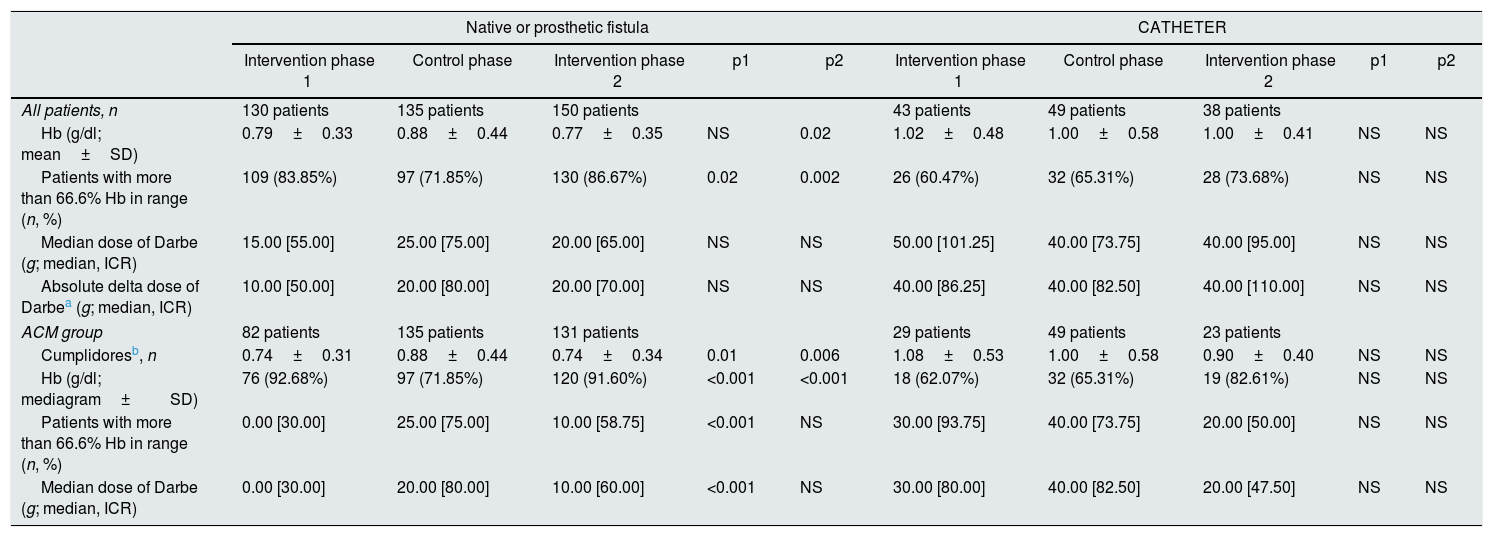Click the '23 patients' cell
This screenshot has height=537, width=1493.
(x=1241, y=332)
